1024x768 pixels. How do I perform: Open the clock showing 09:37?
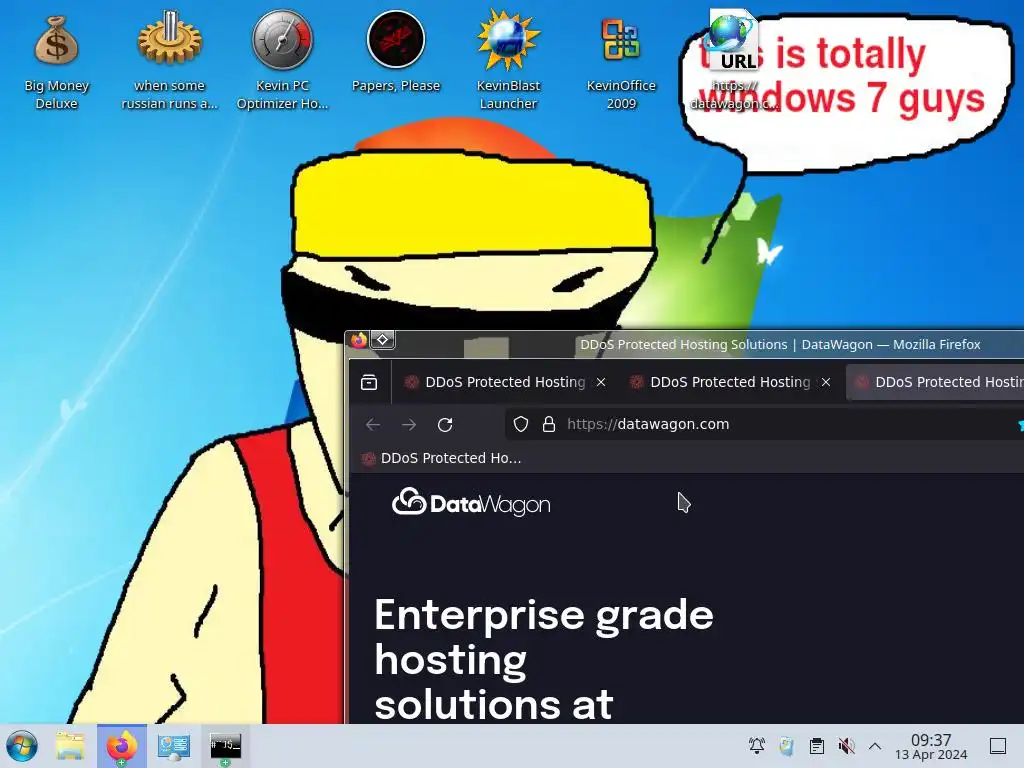click(x=931, y=746)
